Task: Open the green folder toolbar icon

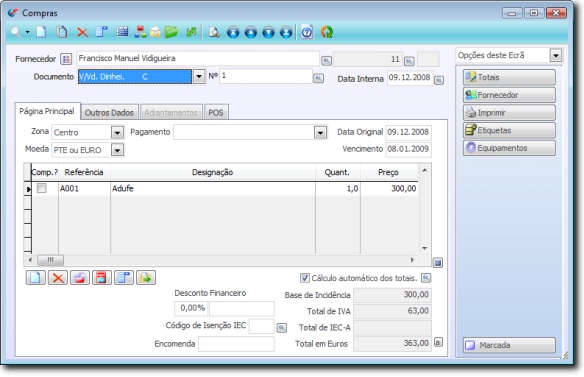Action: click(171, 32)
